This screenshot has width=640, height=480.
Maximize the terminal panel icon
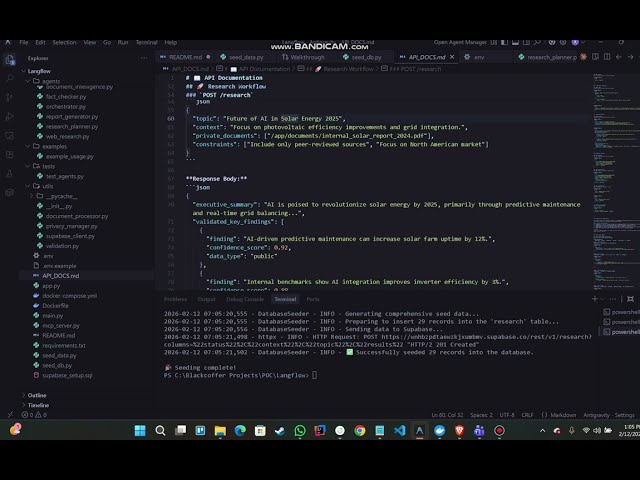tap(630, 299)
